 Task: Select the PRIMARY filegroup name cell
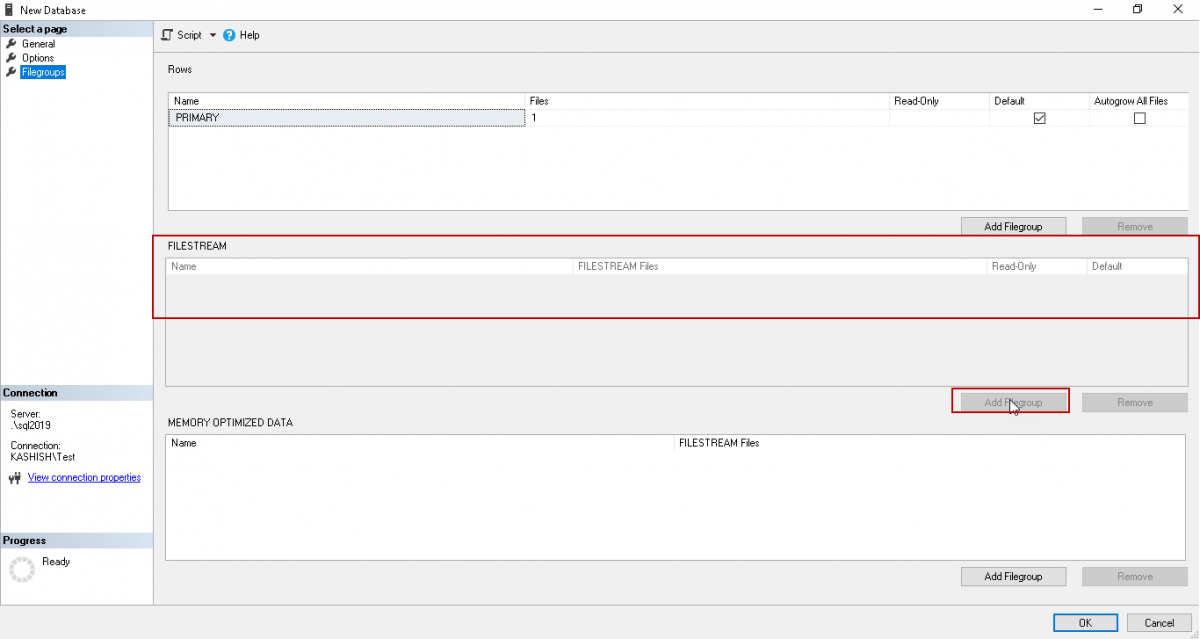tap(347, 118)
